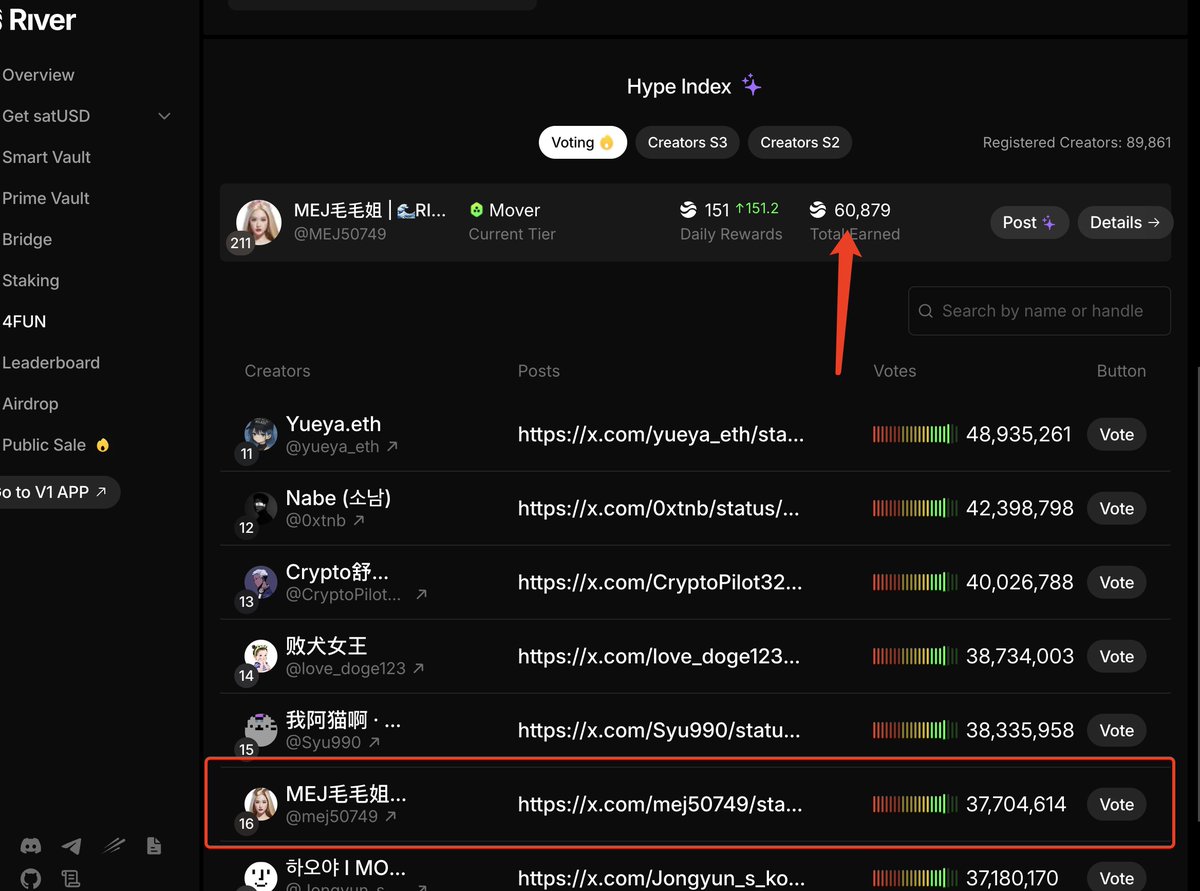1200x891 pixels.
Task: Click the diagonal streaks icon next to Telegram
Action: 114,846
